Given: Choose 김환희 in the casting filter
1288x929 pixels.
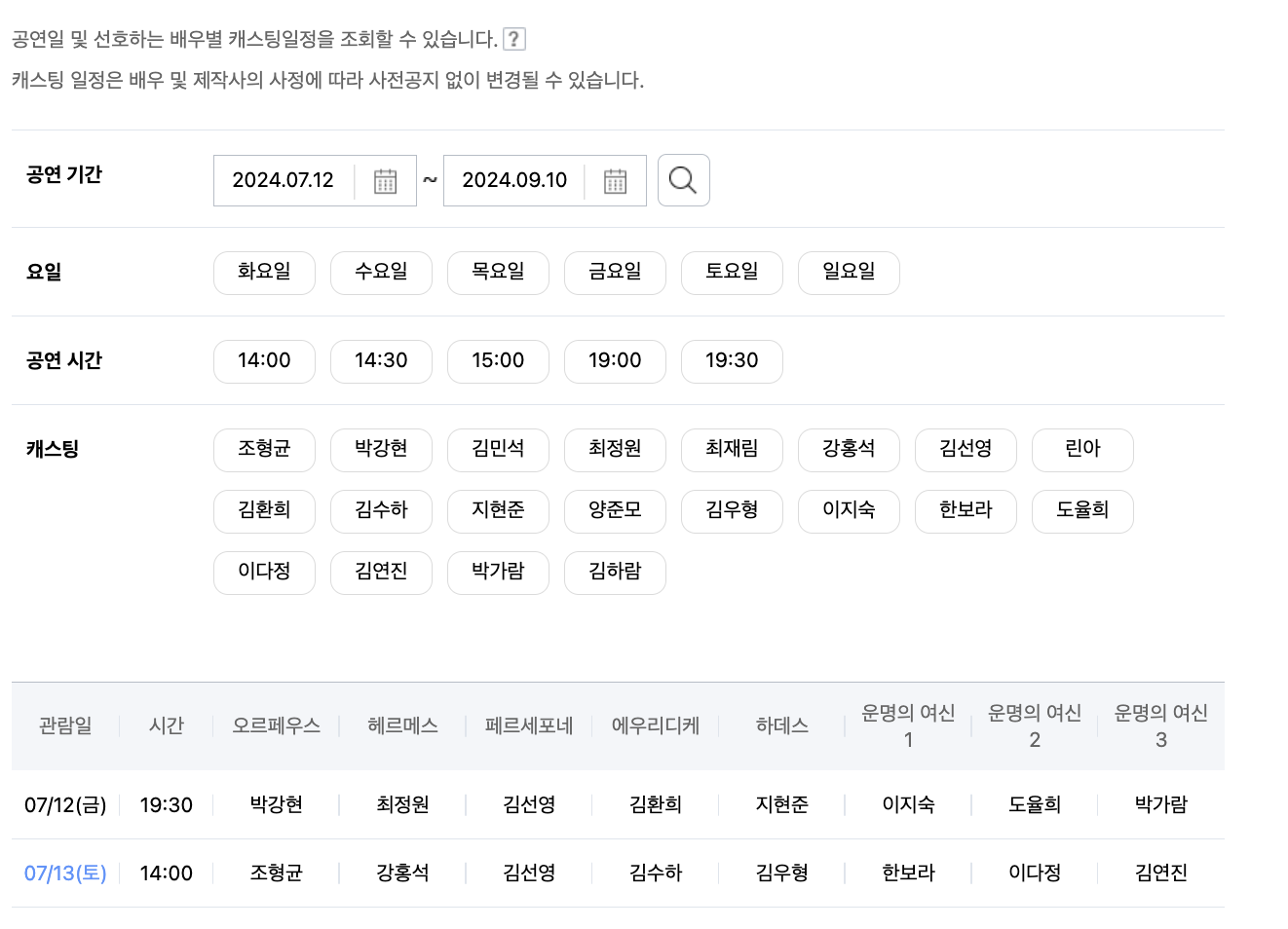Looking at the screenshot, I should [x=264, y=511].
